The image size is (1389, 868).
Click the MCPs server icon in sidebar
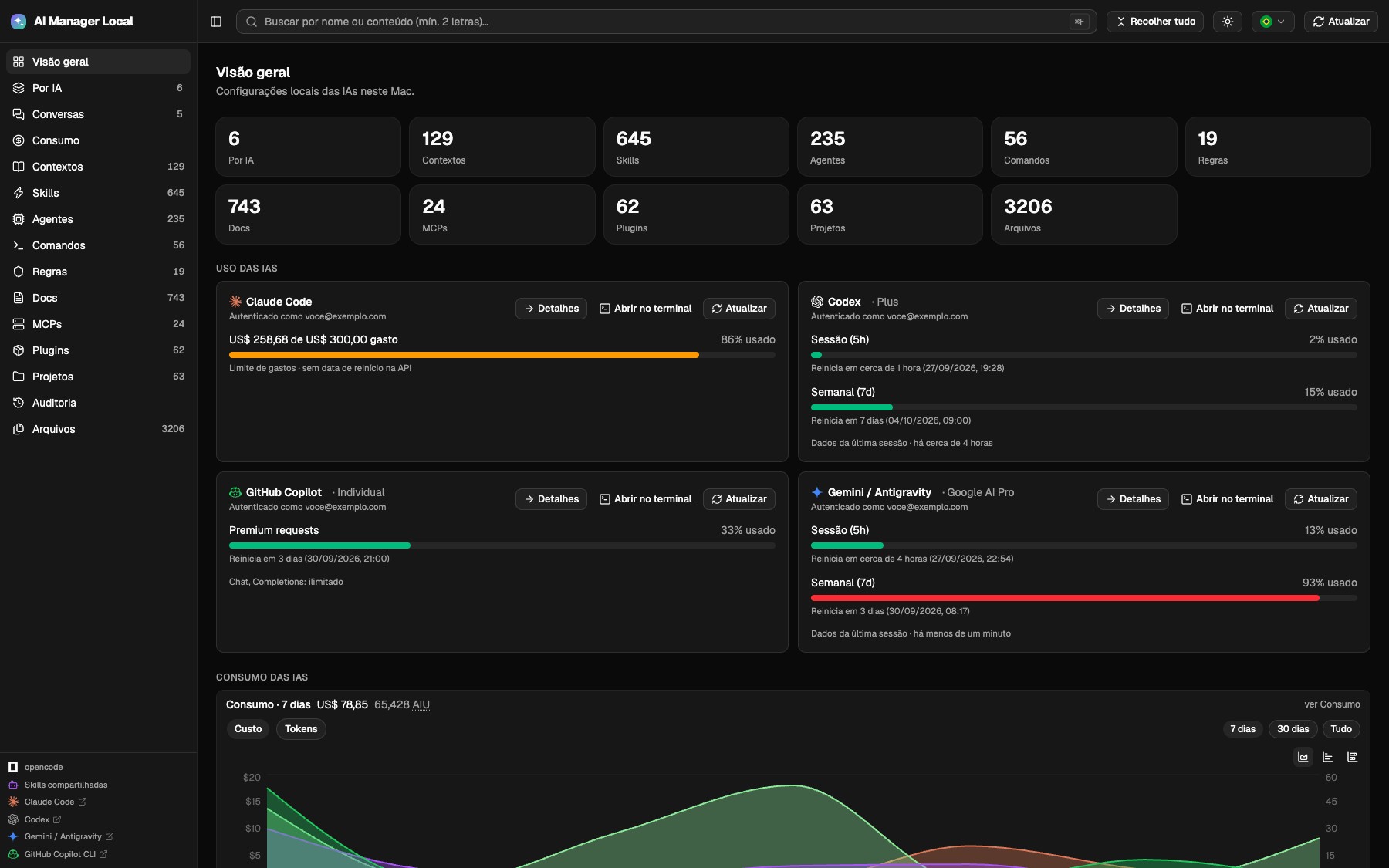coord(19,324)
